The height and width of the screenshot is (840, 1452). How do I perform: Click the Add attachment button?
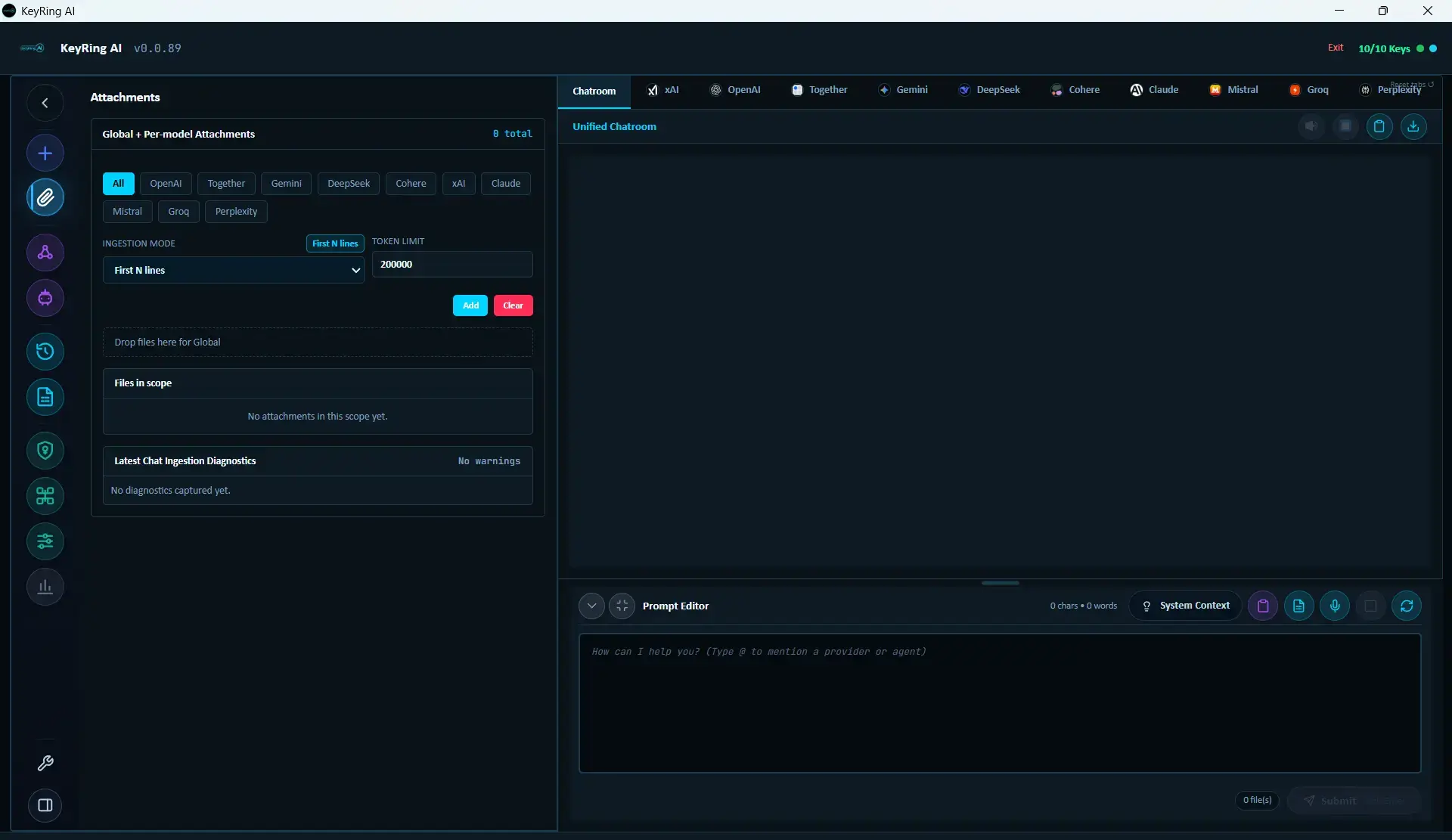470,305
